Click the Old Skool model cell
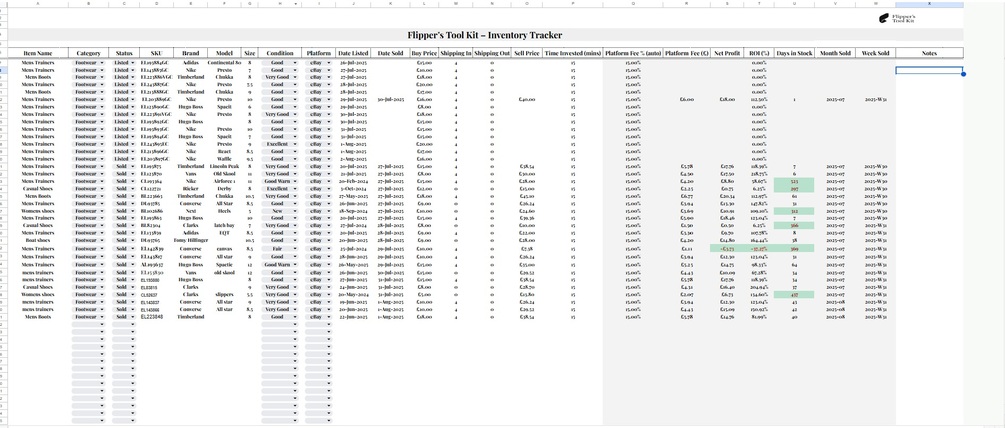 point(224,174)
